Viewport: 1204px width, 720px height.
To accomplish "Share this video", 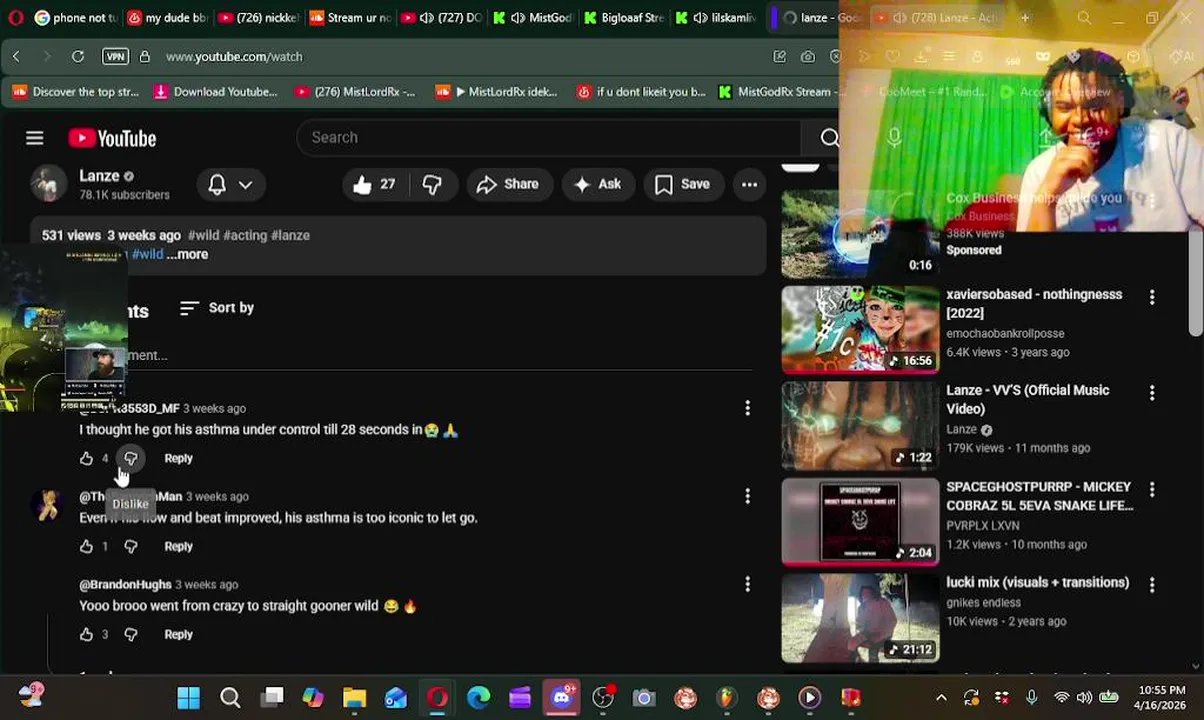I will (x=508, y=184).
